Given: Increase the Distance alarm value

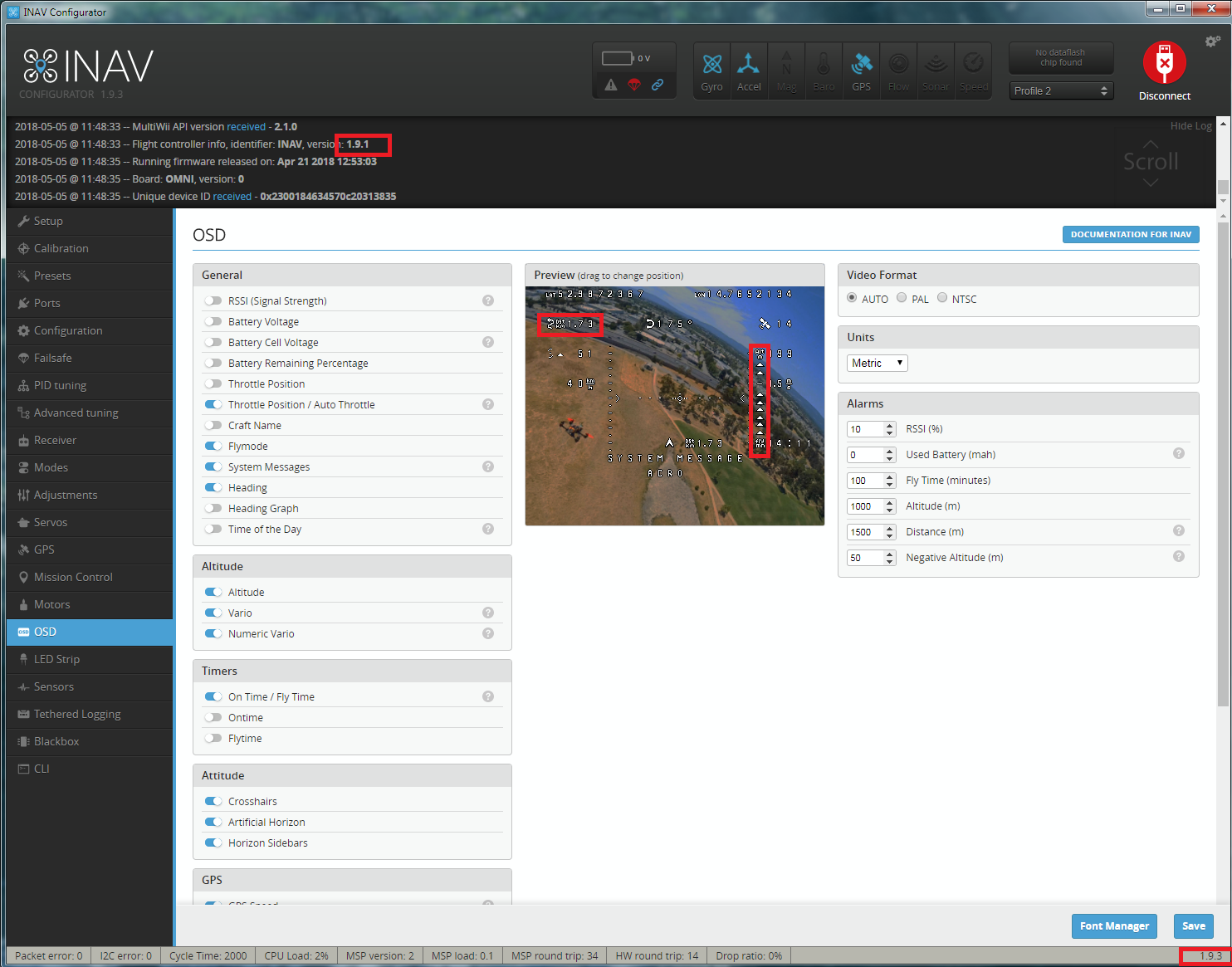Looking at the screenshot, I should pyautogui.click(x=890, y=527).
